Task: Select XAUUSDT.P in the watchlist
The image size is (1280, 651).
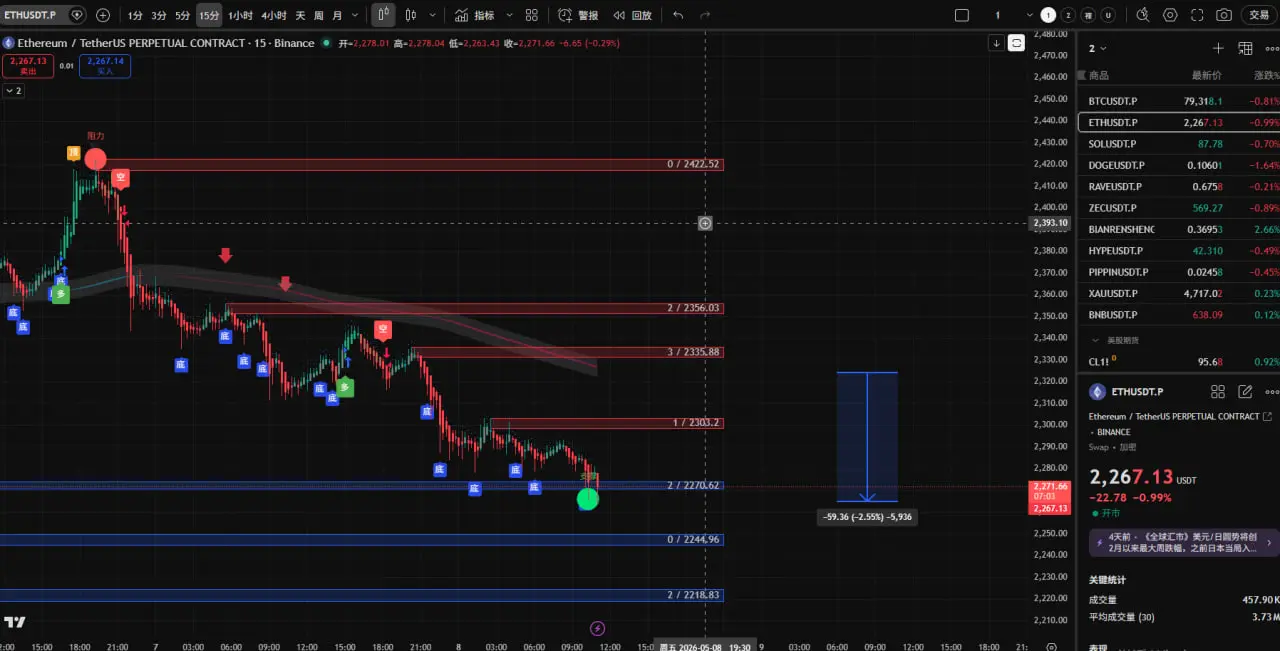Action: [x=1178, y=293]
